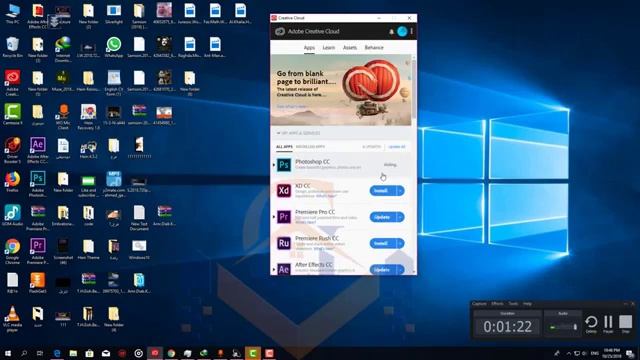Open the recorder Help menu

pos(527,304)
